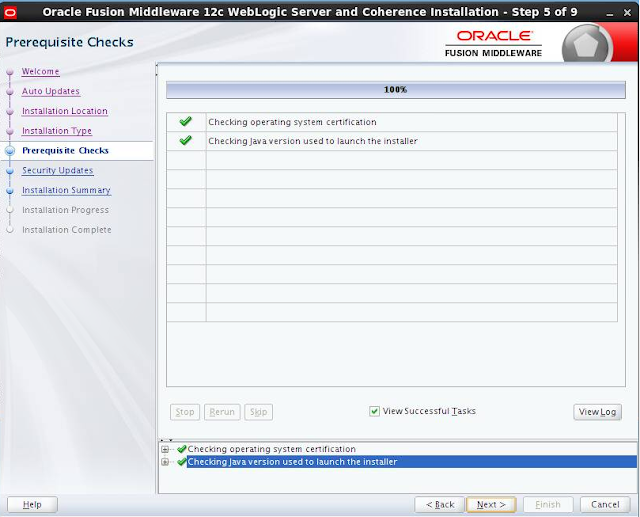The image size is (640, 517).
Task: Click the tree check icon for operating system certification
Action: [182, 449]
